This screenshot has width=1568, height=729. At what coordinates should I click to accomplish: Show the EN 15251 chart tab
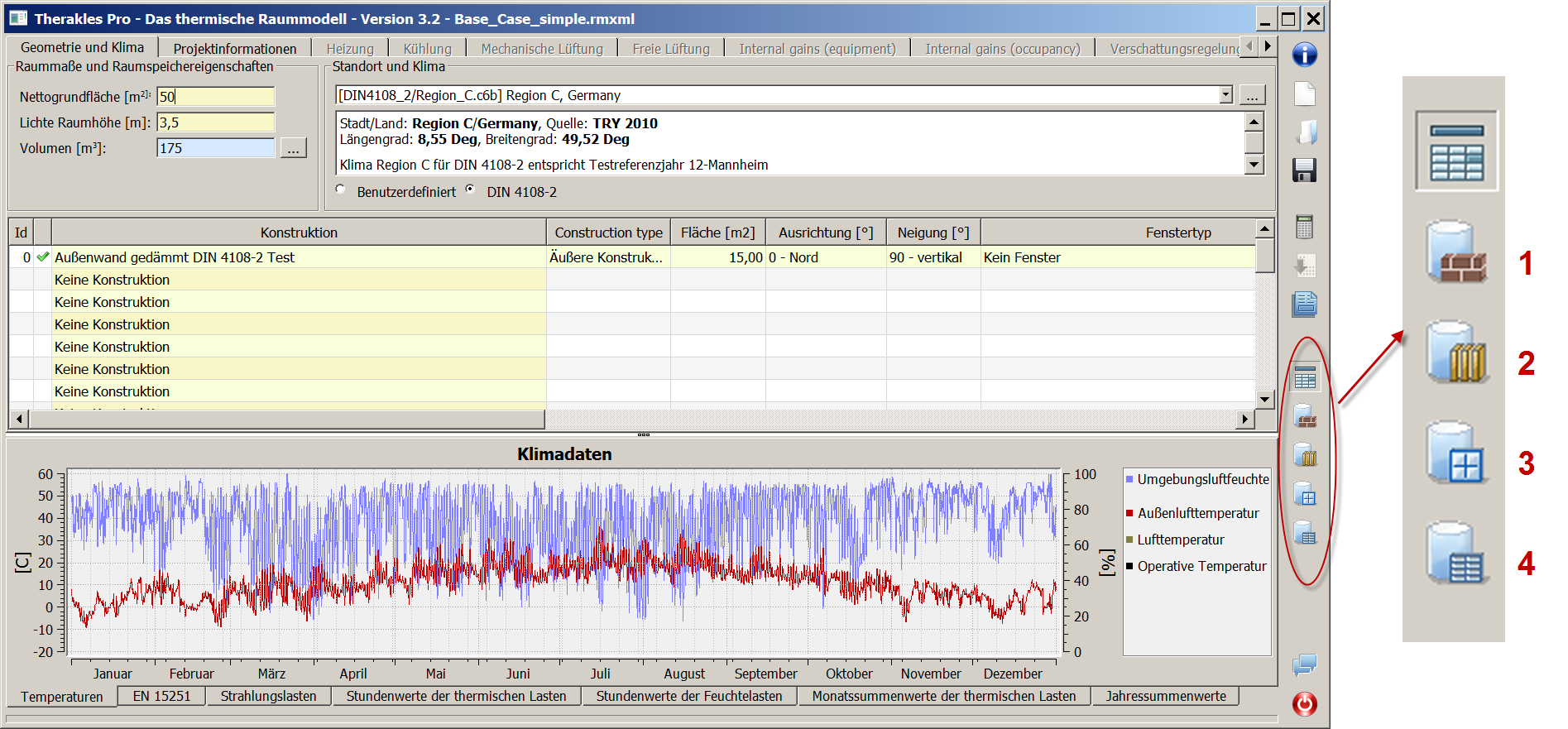click(x=162, y=696)
